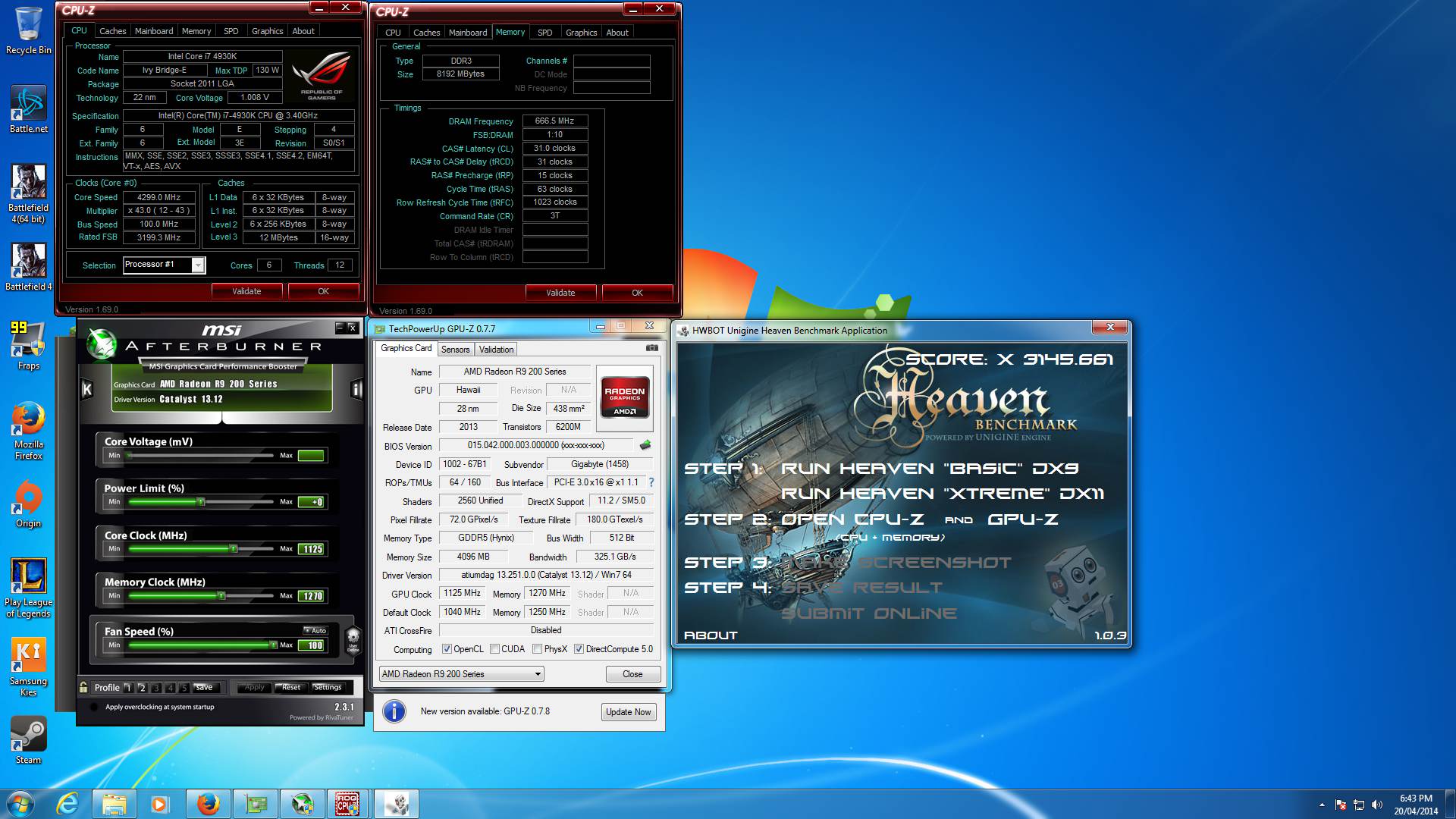Open Afterburner info panel (i button)
Image resolution: width=1456 pixels, height=819 pixels.
tap(356, 389)
